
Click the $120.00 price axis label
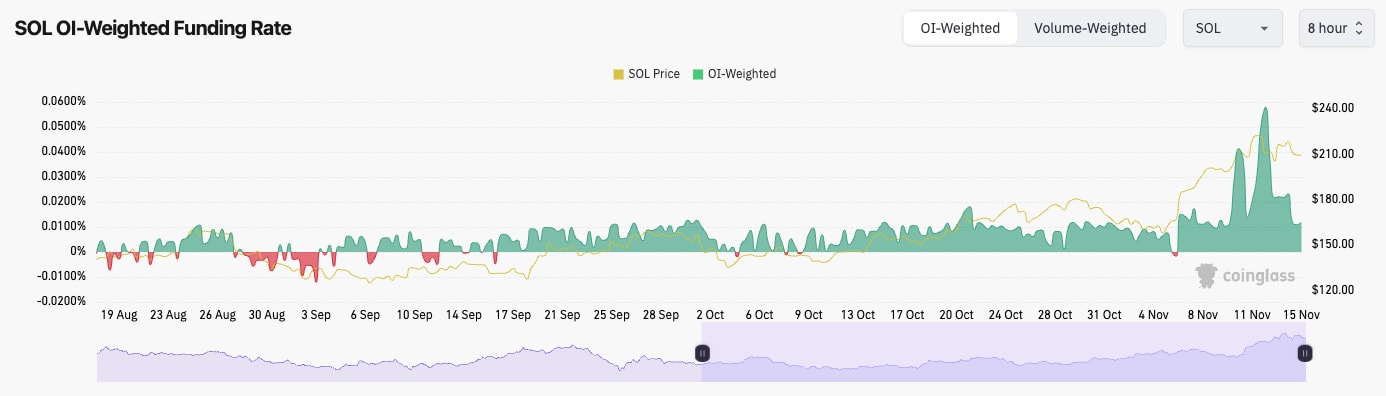coord(1334,290)
